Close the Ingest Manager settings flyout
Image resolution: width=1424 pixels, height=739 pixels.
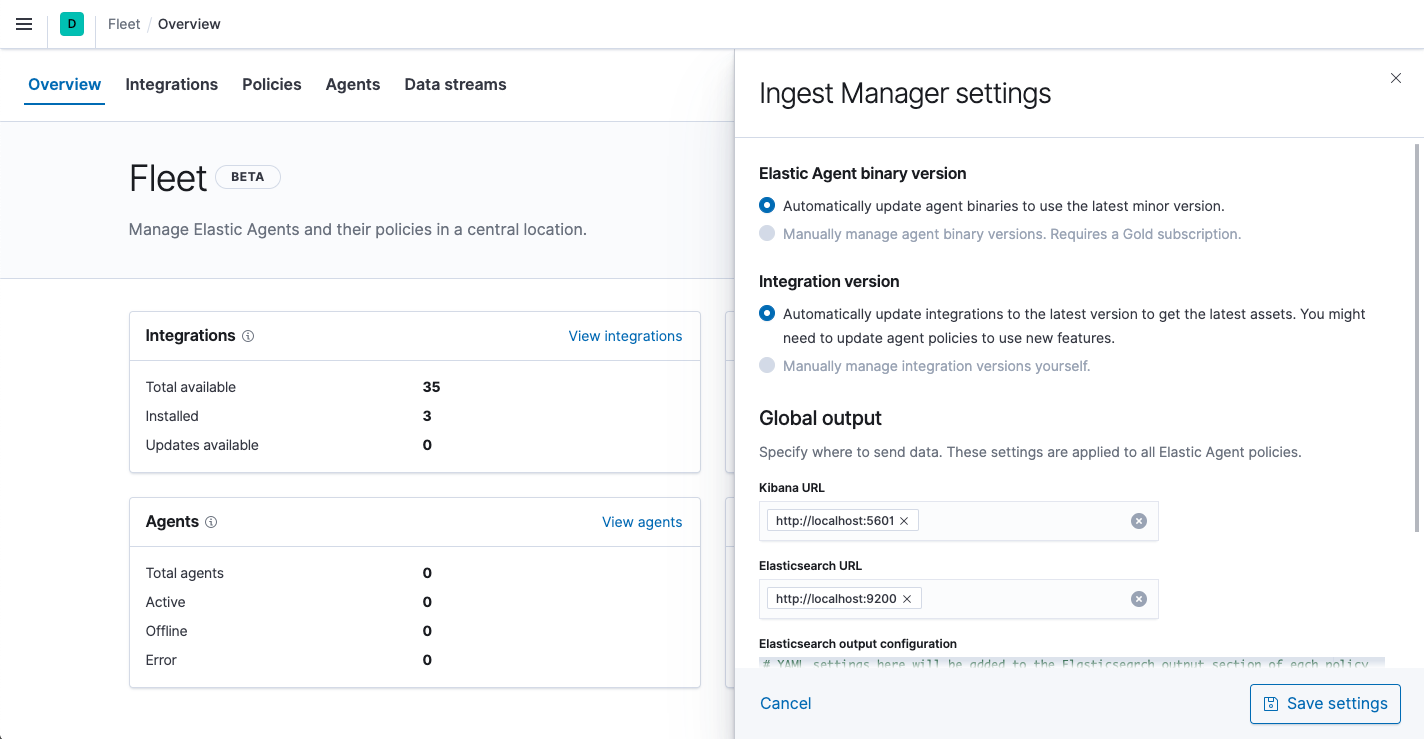[1396, 78]
